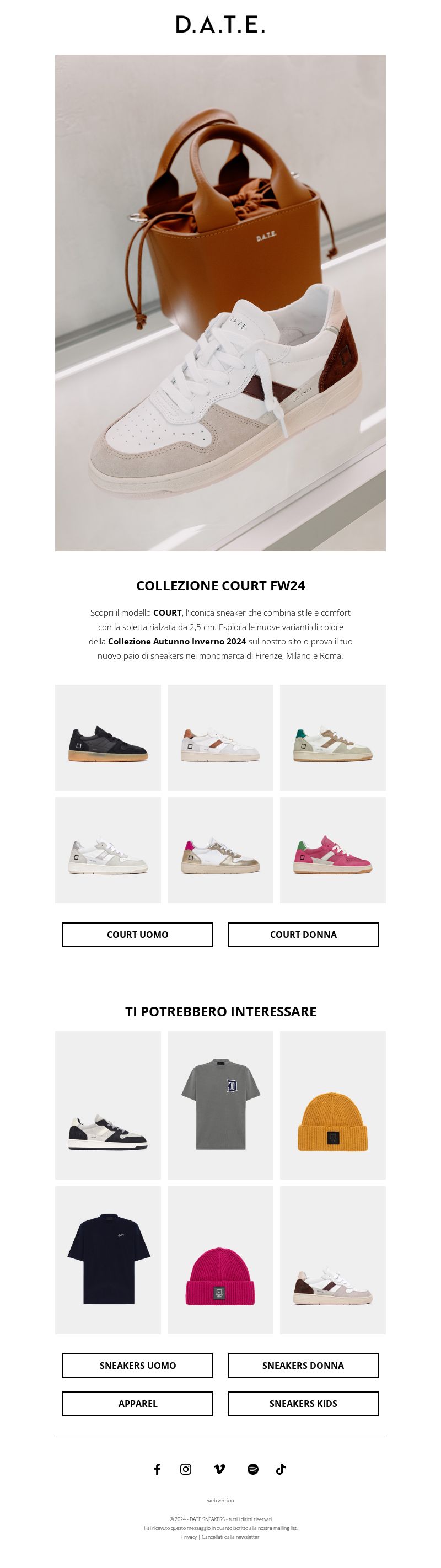Viewport: 441px width, 1568px height.
Task: Open the Instagram social icon
Action: [186, 1469]
